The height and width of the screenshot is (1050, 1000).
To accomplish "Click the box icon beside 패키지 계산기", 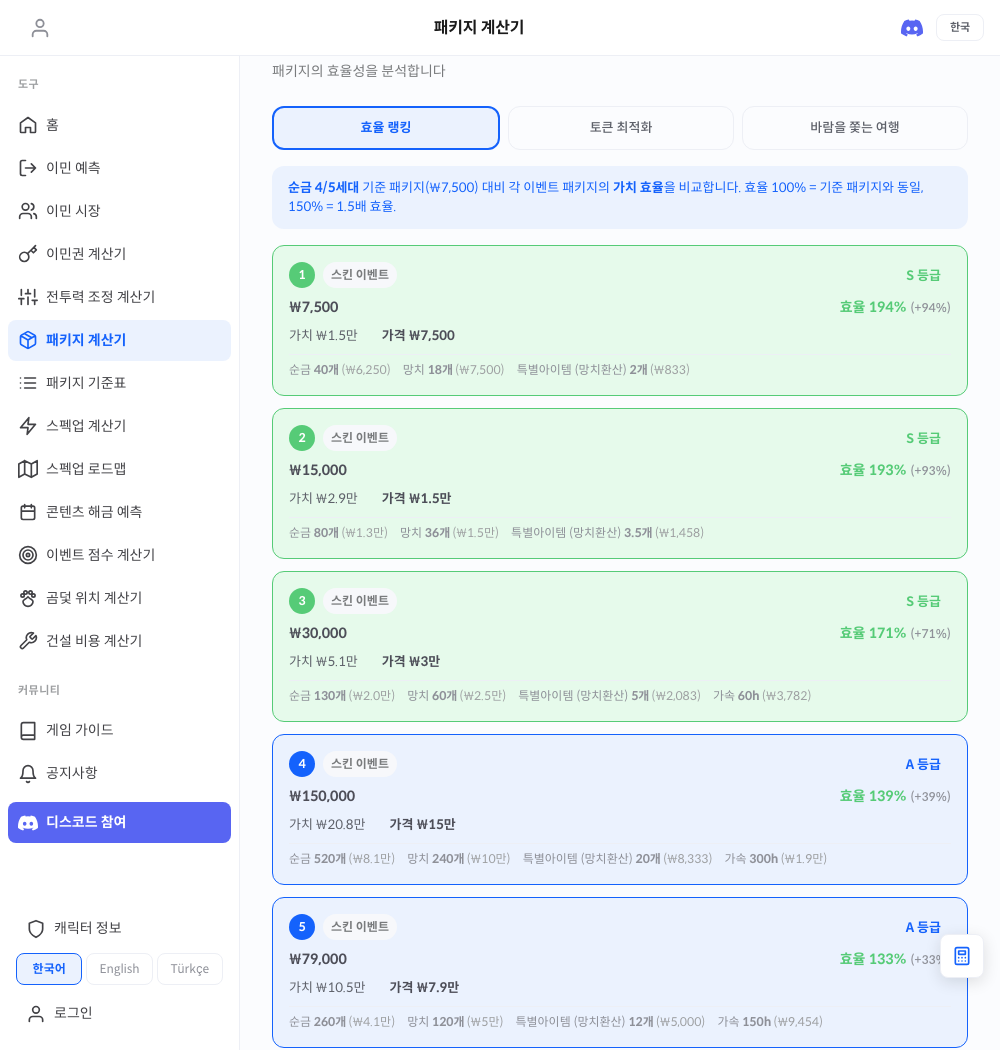I will tap(27, 340).
